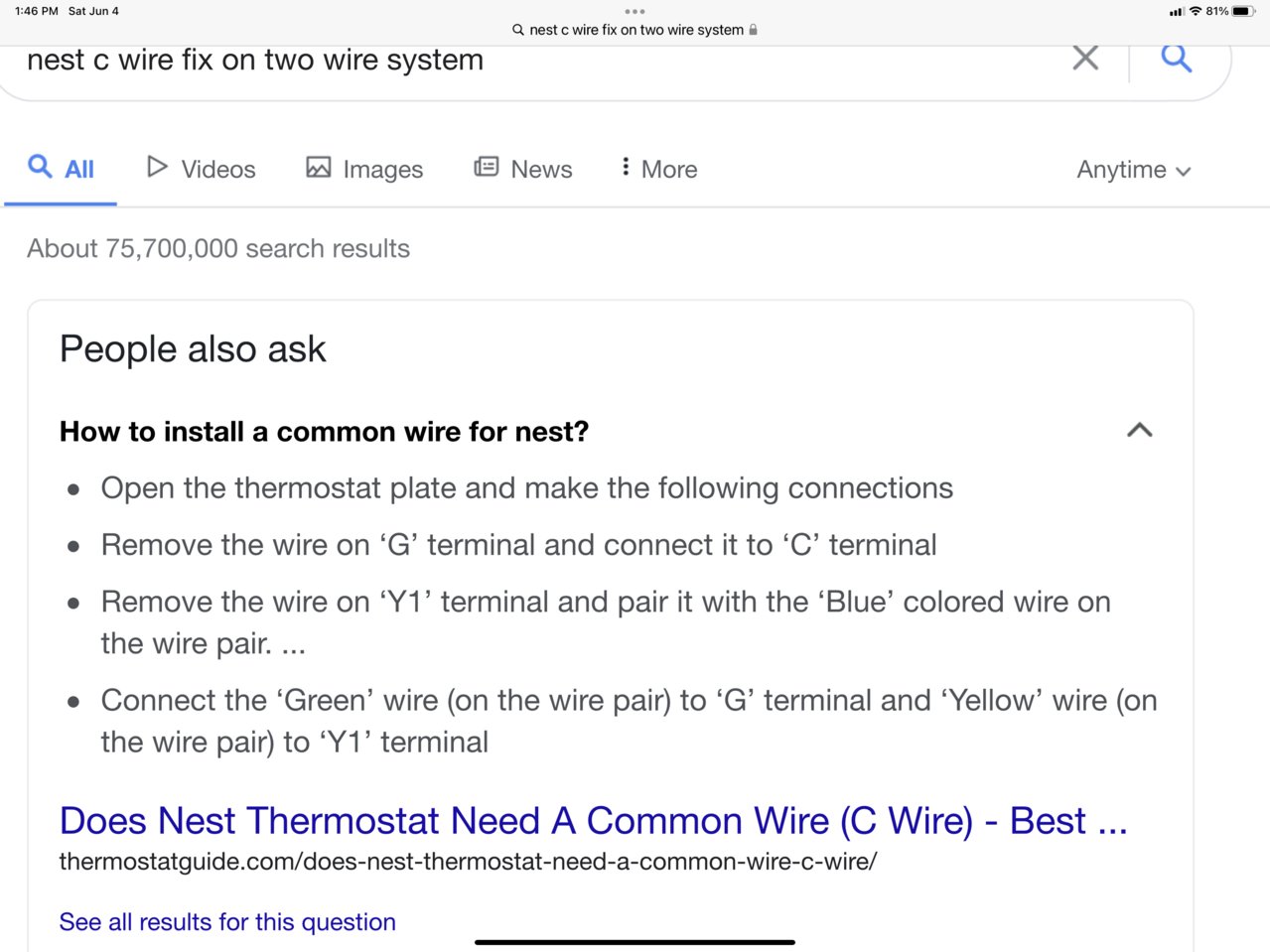The image size is (1270, 952).
Task: Tap the home indicator bar at bottom
Action: point(635,942)
